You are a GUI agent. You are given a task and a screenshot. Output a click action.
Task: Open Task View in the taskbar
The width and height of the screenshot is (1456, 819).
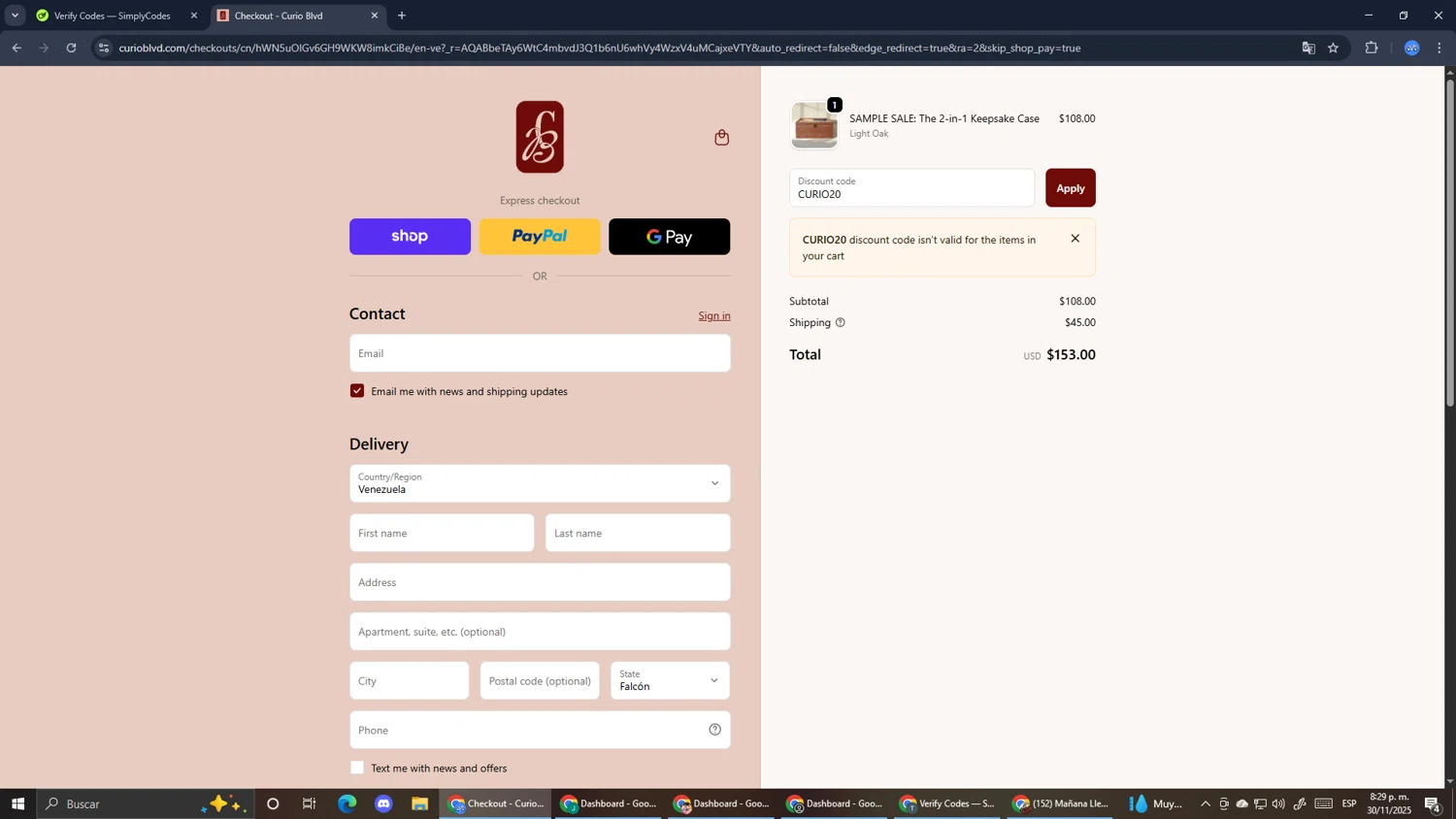click(310, 803)
